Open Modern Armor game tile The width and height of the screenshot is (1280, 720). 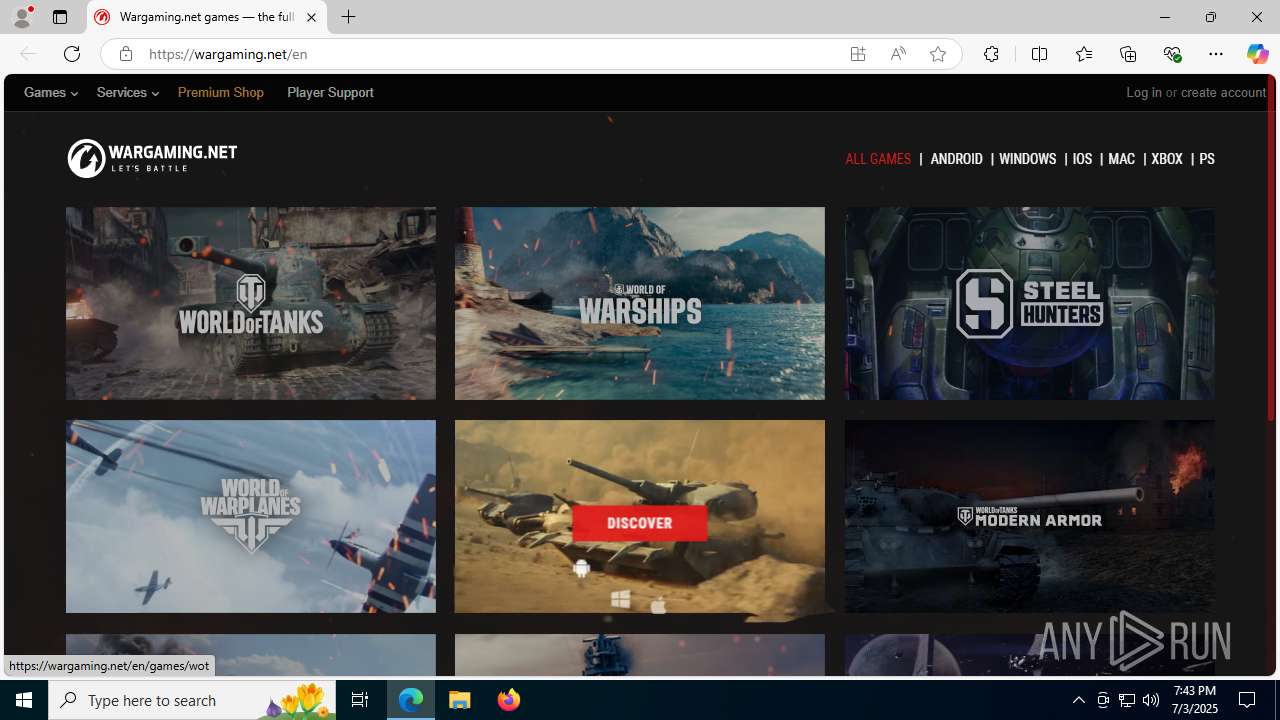tap(1030, 516)
